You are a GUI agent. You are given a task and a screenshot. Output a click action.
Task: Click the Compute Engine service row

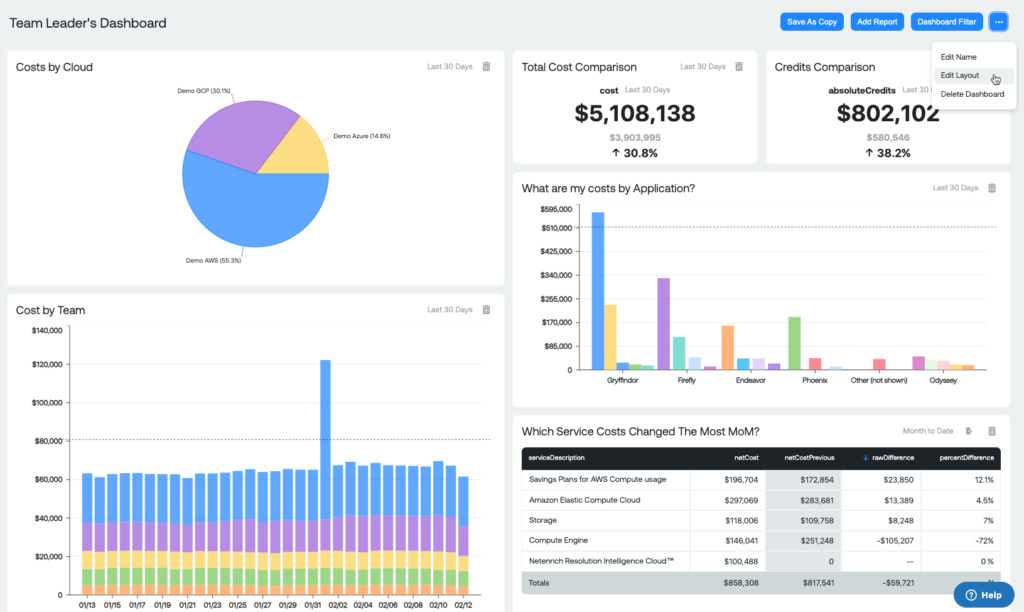point(761,541)
